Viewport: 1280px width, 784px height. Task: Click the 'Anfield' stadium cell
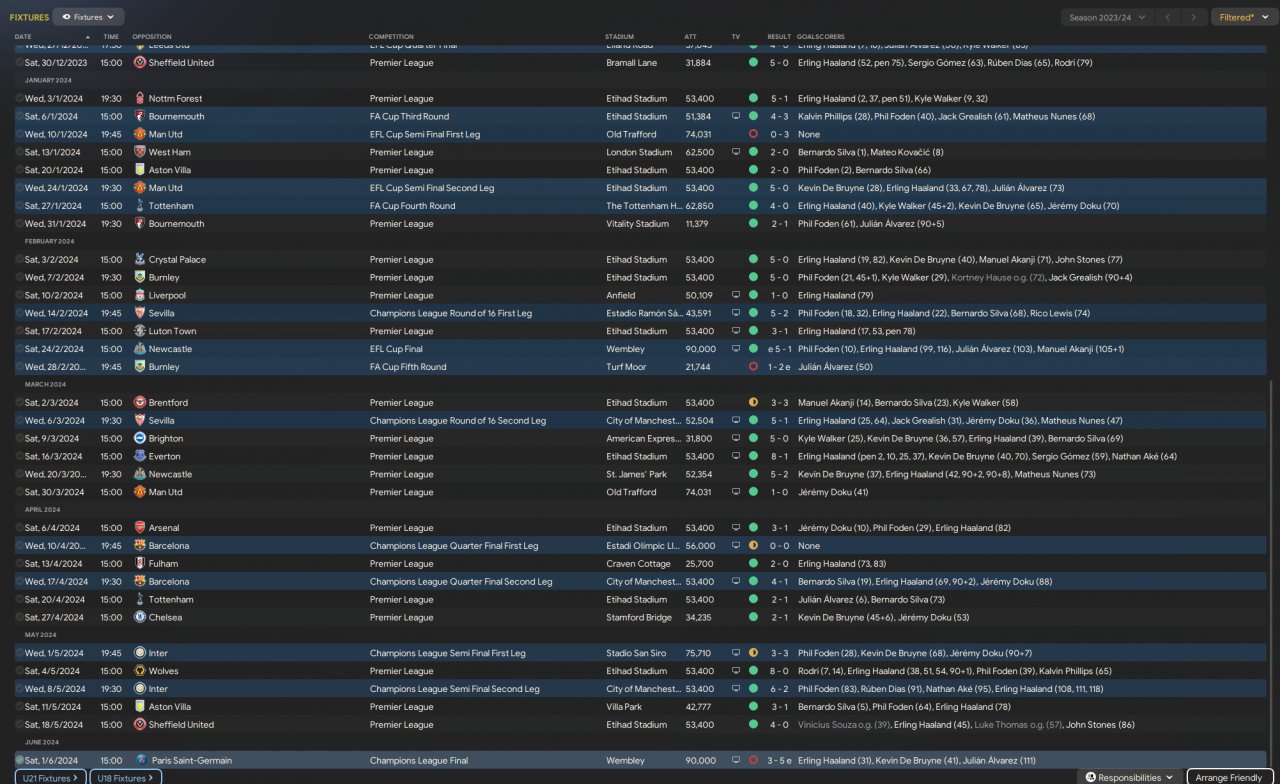tap(620, 296)
